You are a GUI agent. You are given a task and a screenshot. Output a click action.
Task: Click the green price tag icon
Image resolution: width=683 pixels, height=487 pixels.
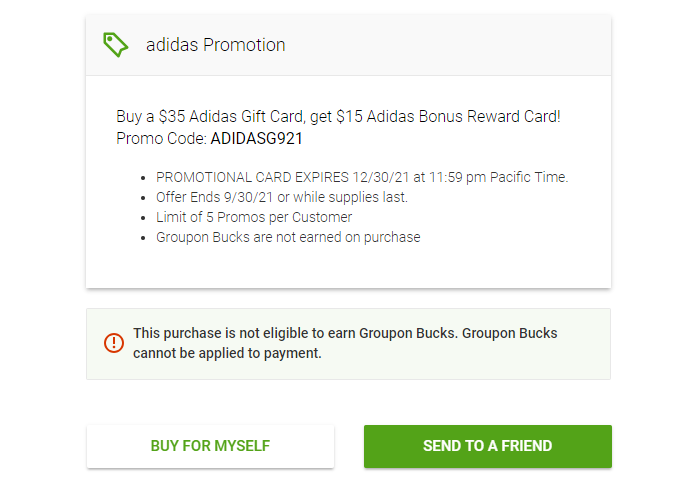[x=116, y=44]
